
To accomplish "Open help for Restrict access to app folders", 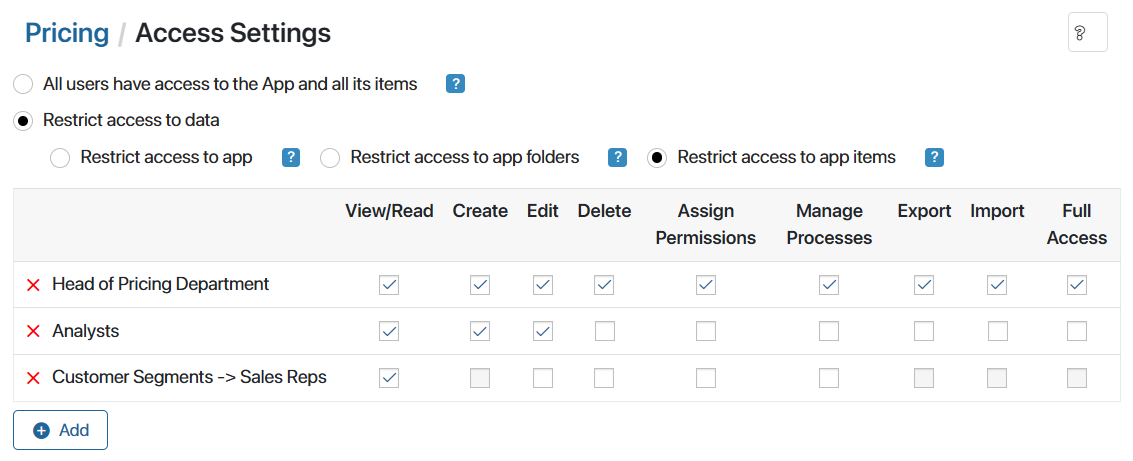I will click(617, 158).
